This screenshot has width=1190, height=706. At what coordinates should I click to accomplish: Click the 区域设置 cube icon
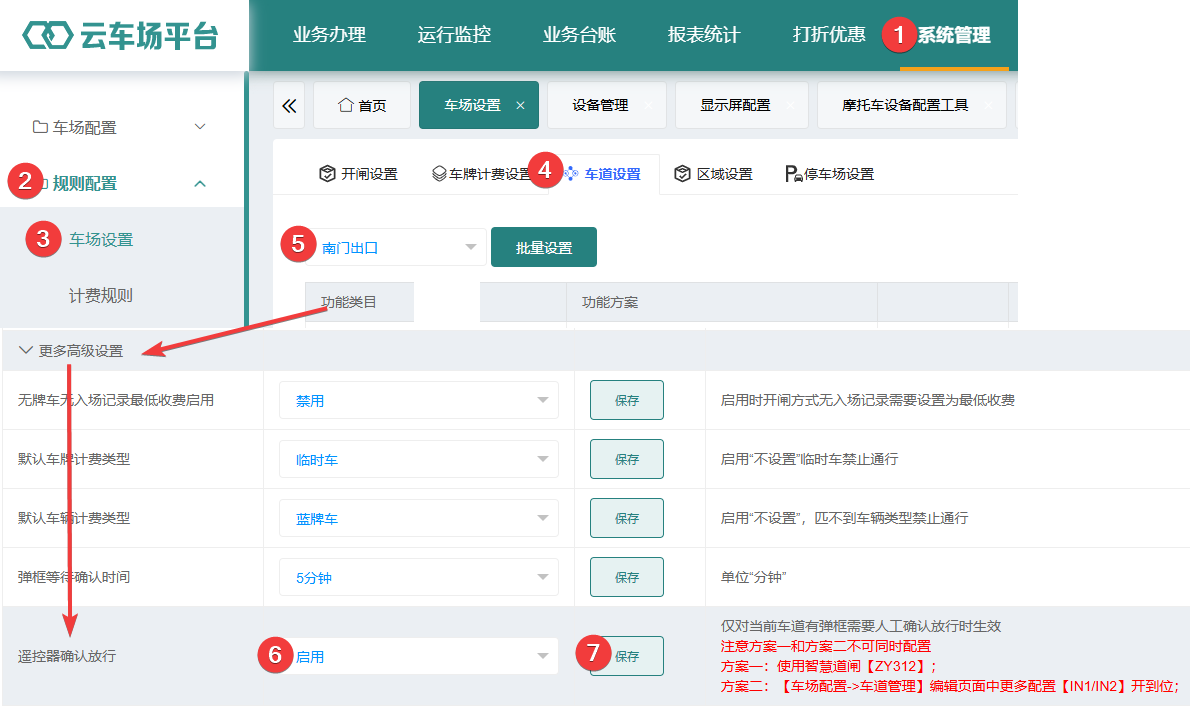point(682,174)
